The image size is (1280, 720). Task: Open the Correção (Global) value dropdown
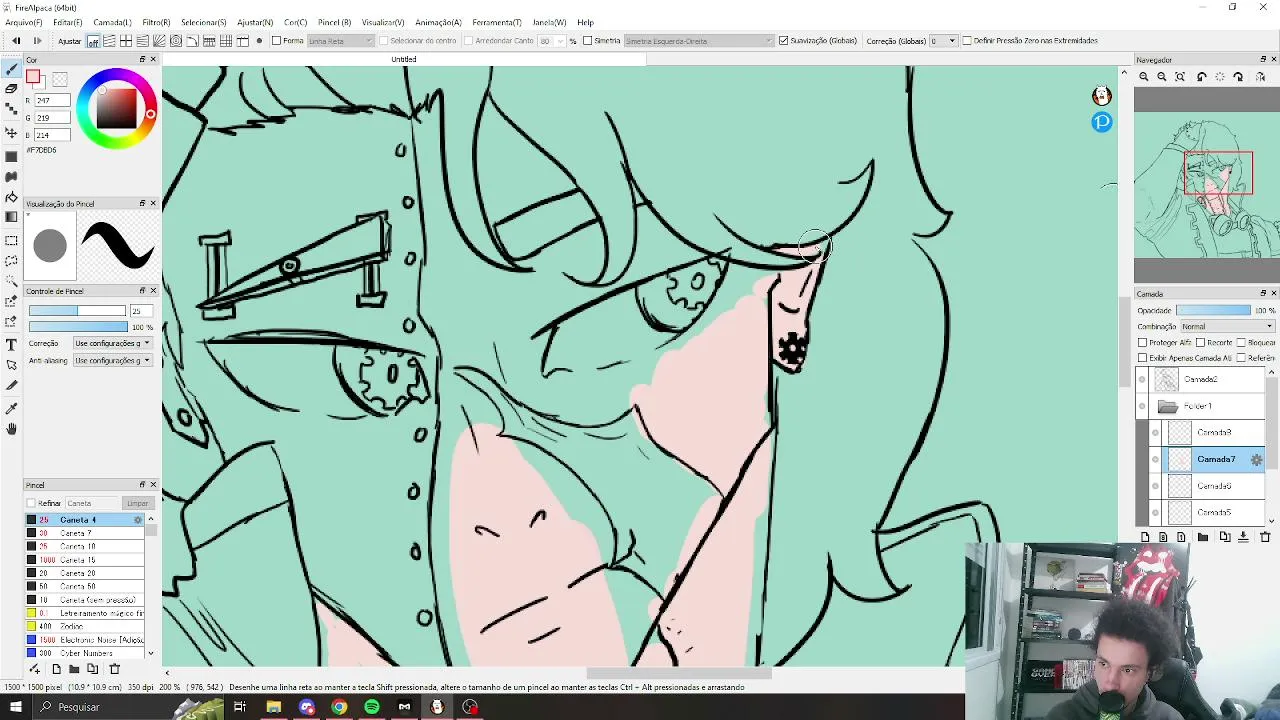click(x=944, y=41)
